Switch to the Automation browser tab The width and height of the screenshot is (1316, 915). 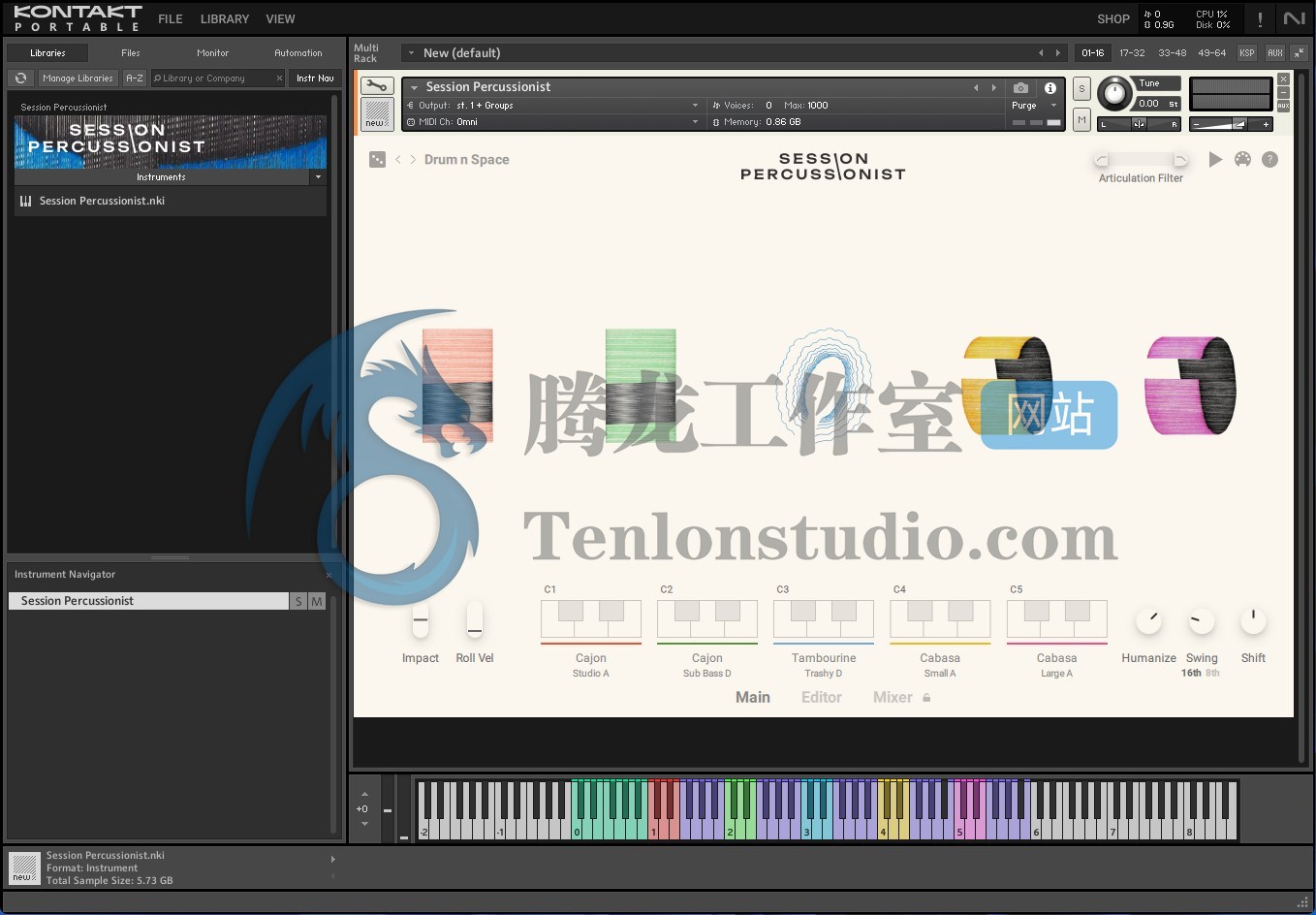(298, 53)
